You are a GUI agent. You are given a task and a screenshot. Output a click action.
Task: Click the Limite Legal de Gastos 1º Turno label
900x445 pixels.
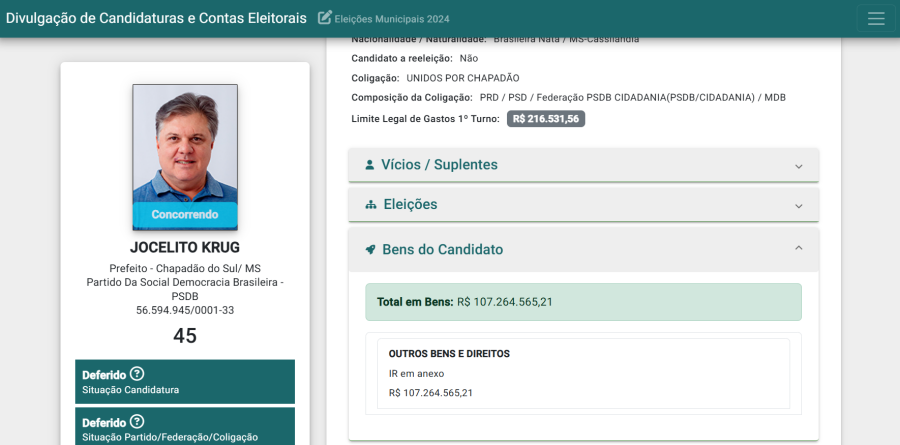coord(425,119)
